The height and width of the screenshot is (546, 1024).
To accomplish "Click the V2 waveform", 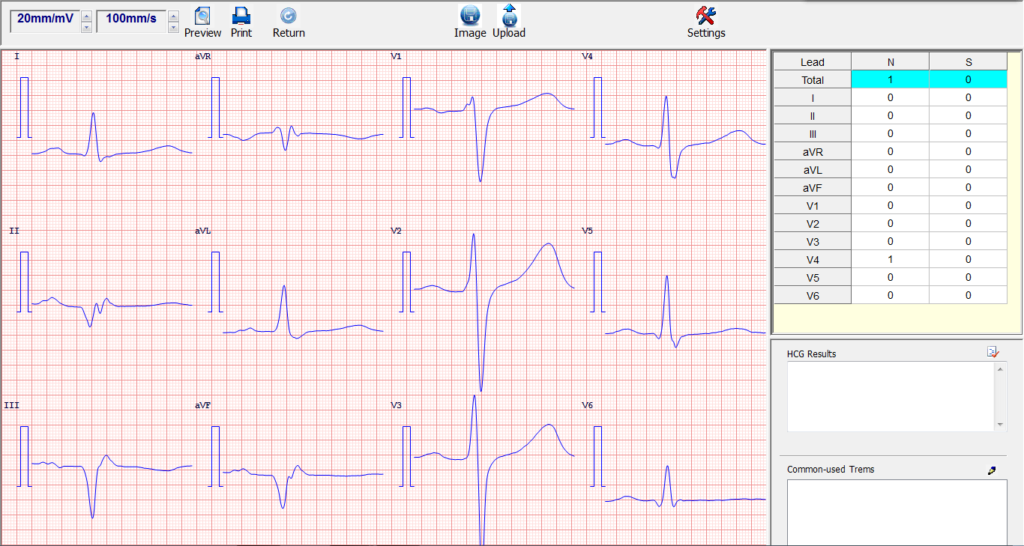I will [x=494, y=312].
